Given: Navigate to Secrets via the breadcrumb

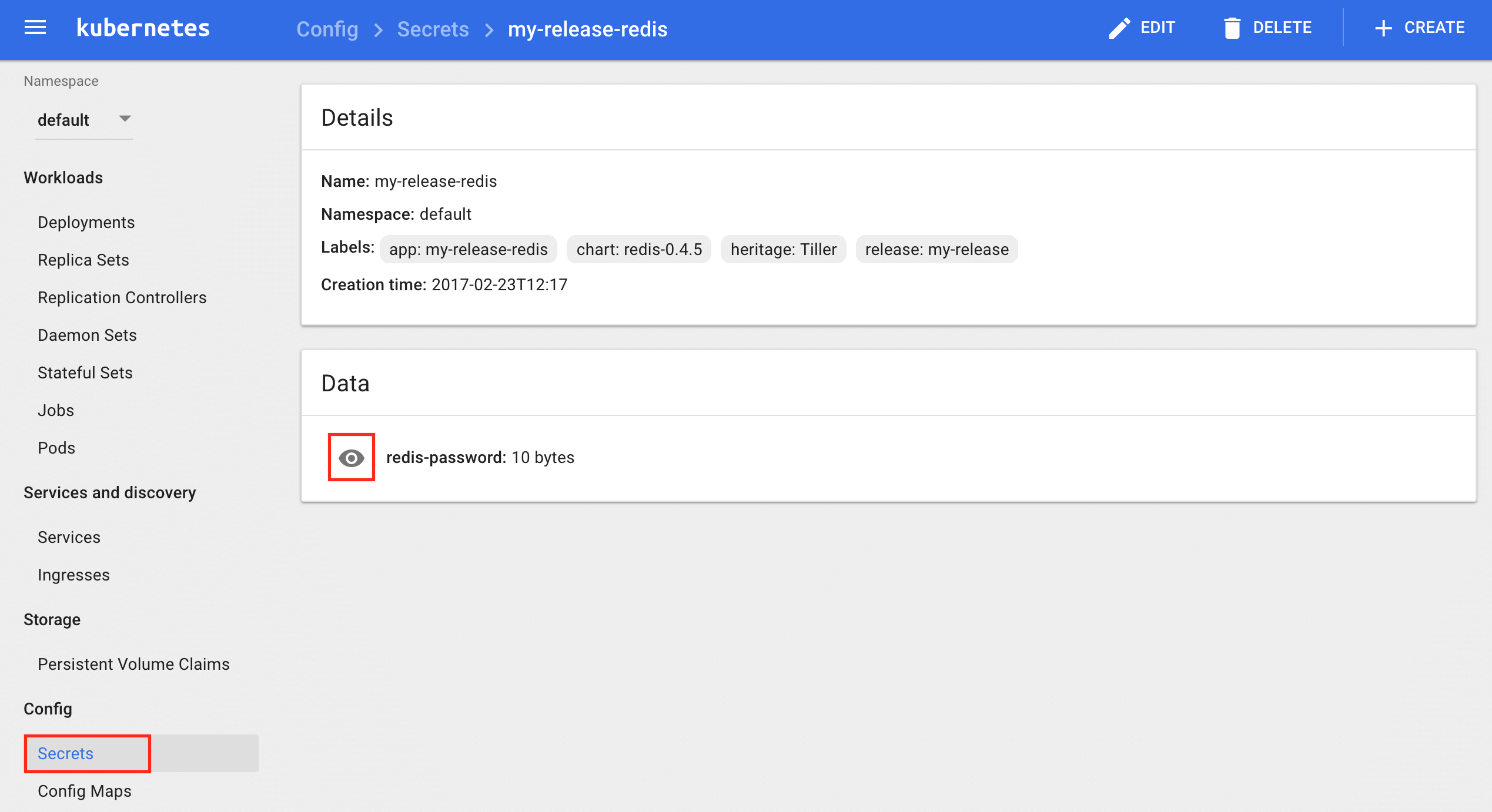Looking at the screenshot, I should pyautogui.click(x=433, y=29).
